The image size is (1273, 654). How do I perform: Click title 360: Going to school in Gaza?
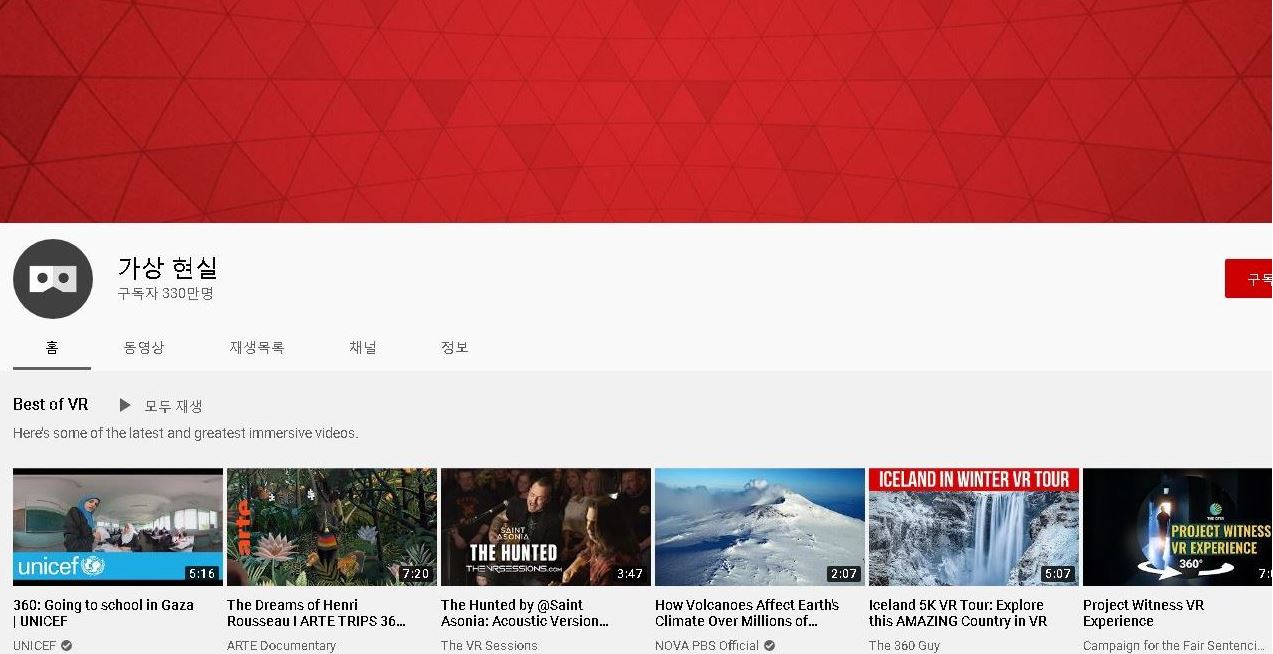coord(103,613)
